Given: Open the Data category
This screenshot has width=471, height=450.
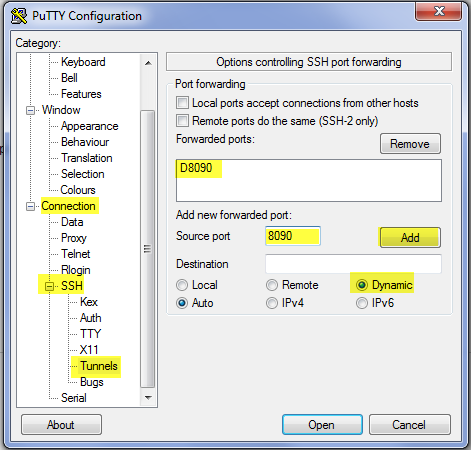Looking at the screenshot, I should point(72,222).
